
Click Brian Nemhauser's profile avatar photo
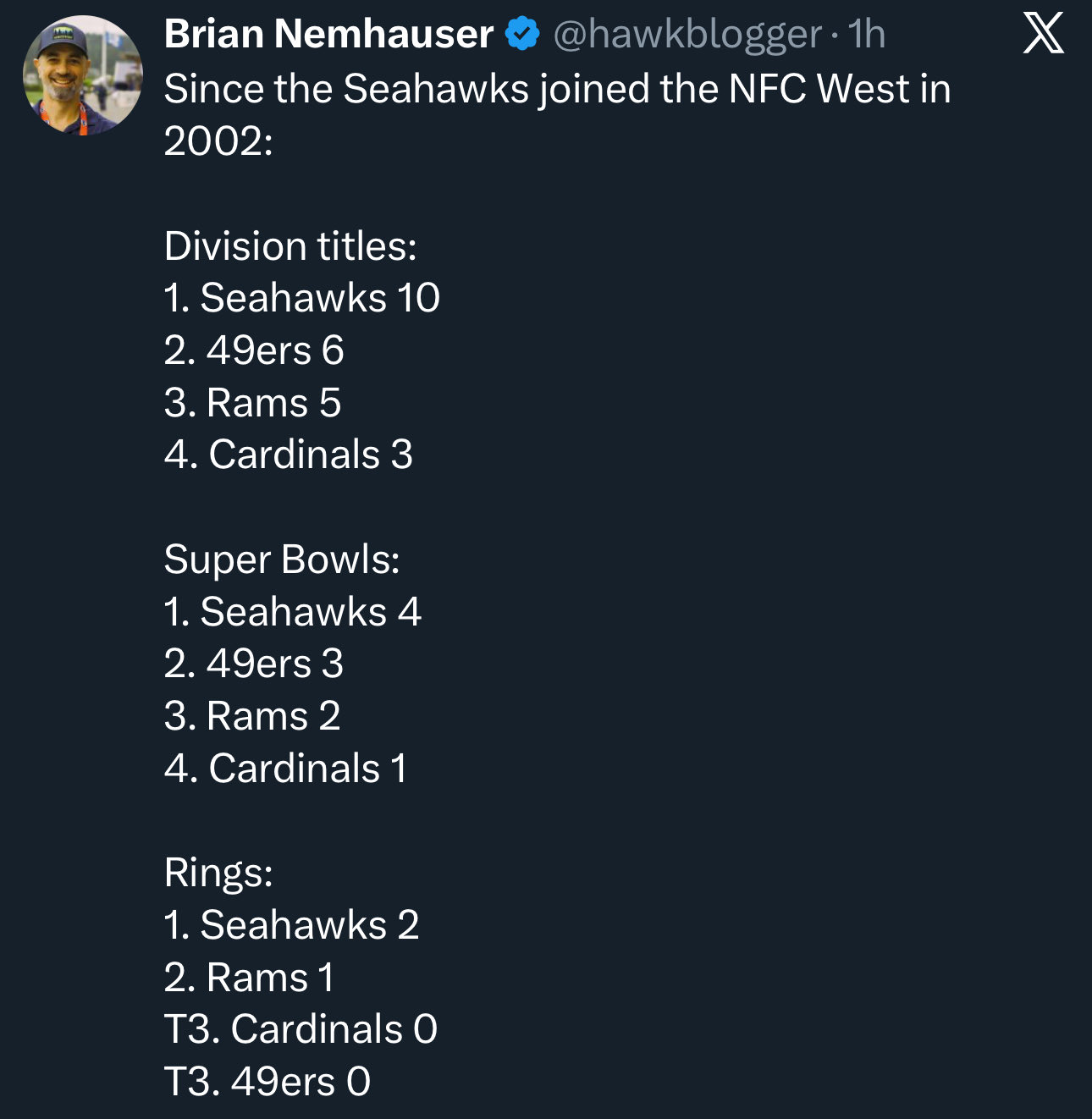82,75
